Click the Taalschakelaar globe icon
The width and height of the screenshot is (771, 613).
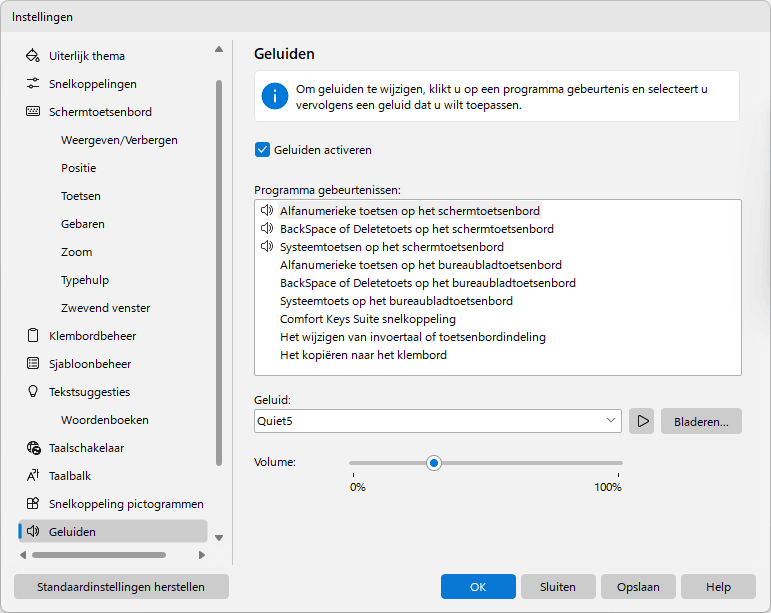(33, 448)
